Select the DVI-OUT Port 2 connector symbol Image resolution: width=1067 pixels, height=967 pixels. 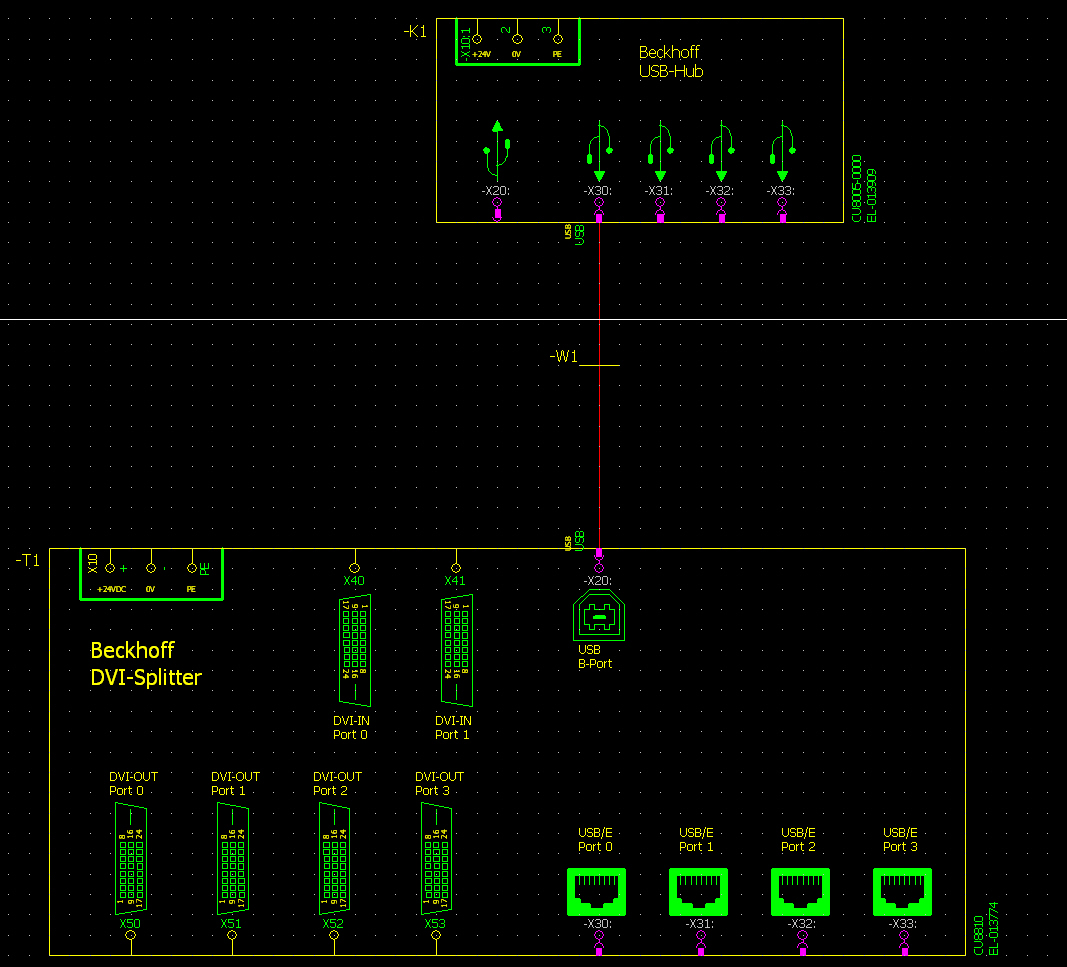pos(335,859)
